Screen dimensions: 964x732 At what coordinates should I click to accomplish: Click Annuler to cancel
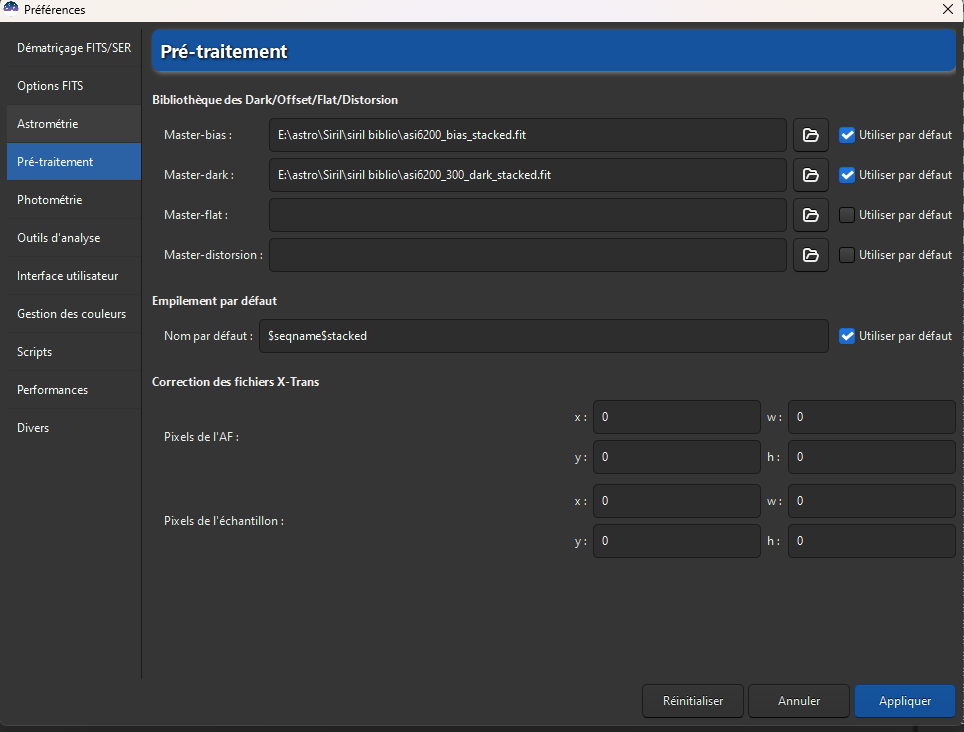pos(798,701)
